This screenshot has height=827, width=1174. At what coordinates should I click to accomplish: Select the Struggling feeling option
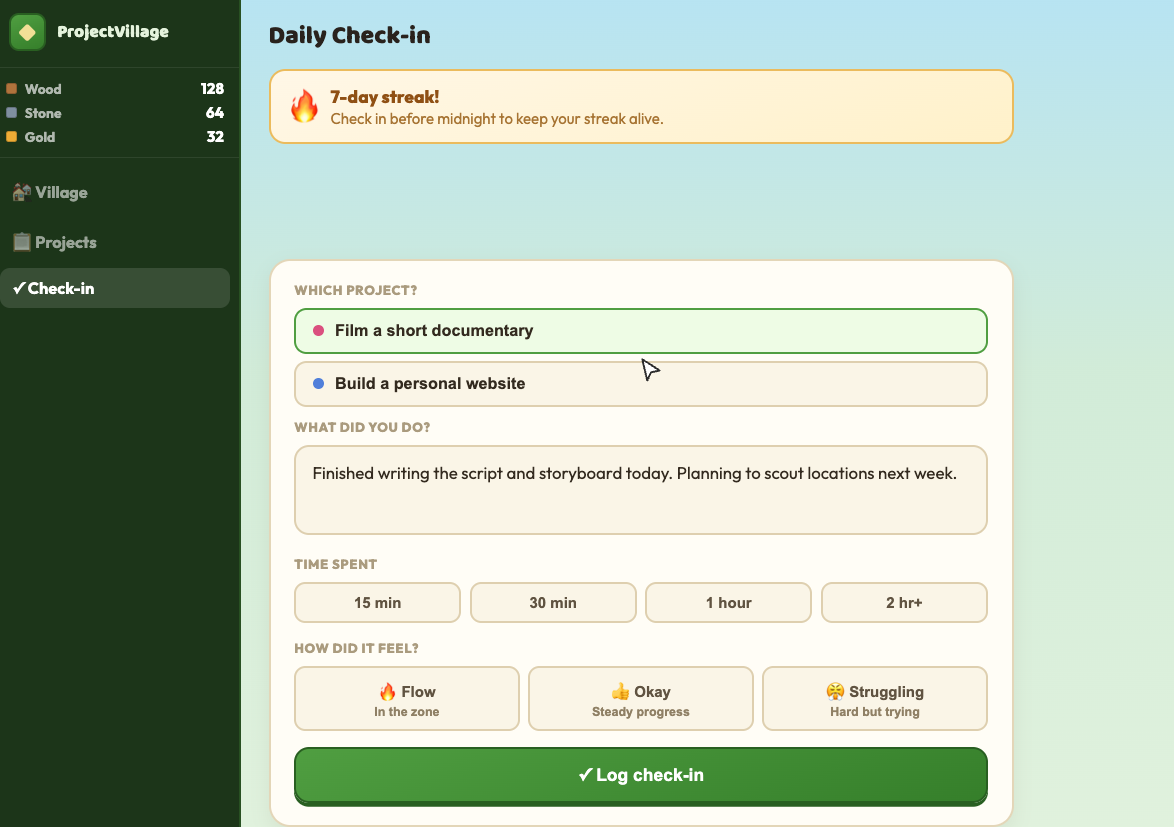pyautogui.click(x=875, y=698)
